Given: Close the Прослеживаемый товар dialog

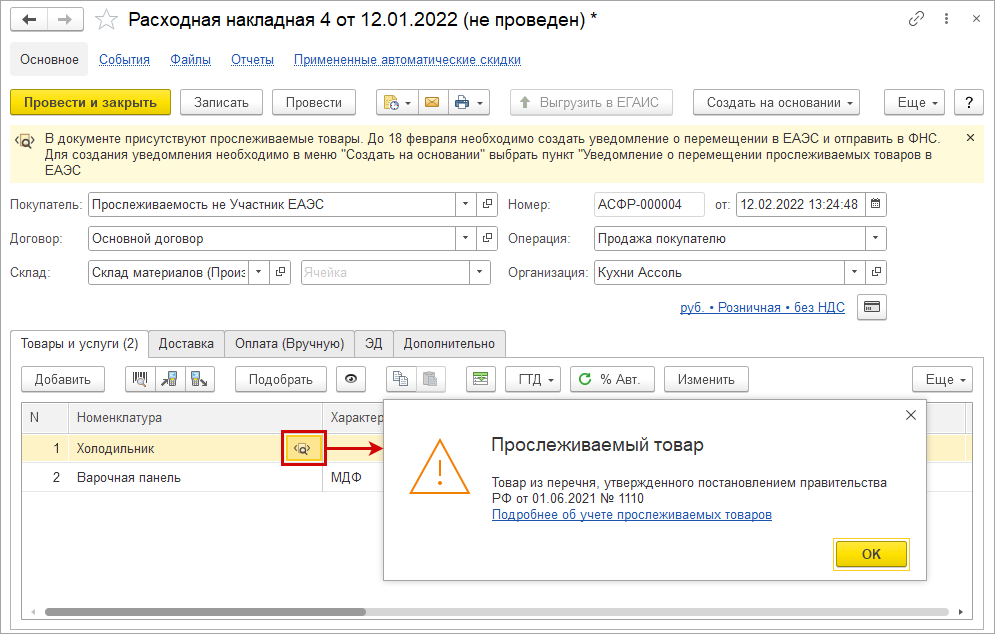Looking at the screenshot, I should click(x=911, y=415).
